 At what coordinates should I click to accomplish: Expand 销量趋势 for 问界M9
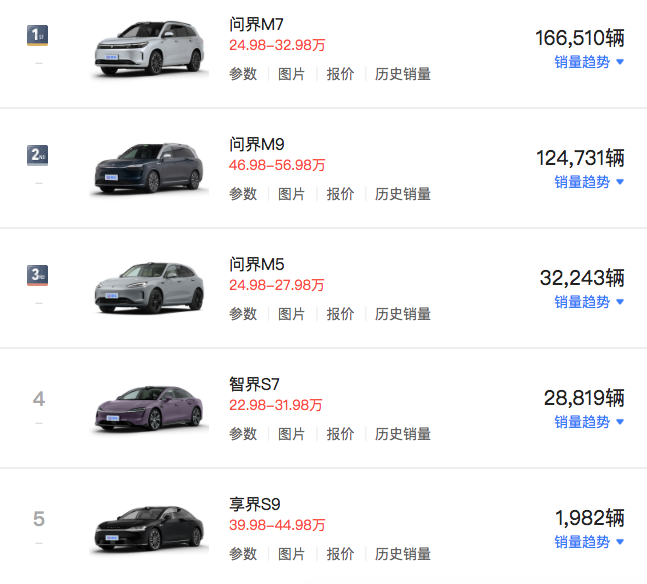[x=589, y=182]
